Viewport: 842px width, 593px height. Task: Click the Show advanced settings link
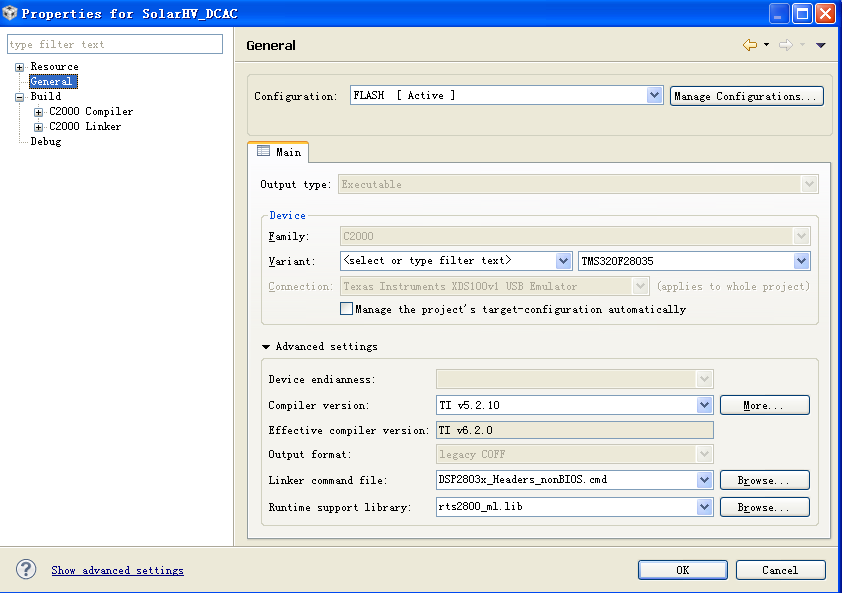click(x=117, y=570)
